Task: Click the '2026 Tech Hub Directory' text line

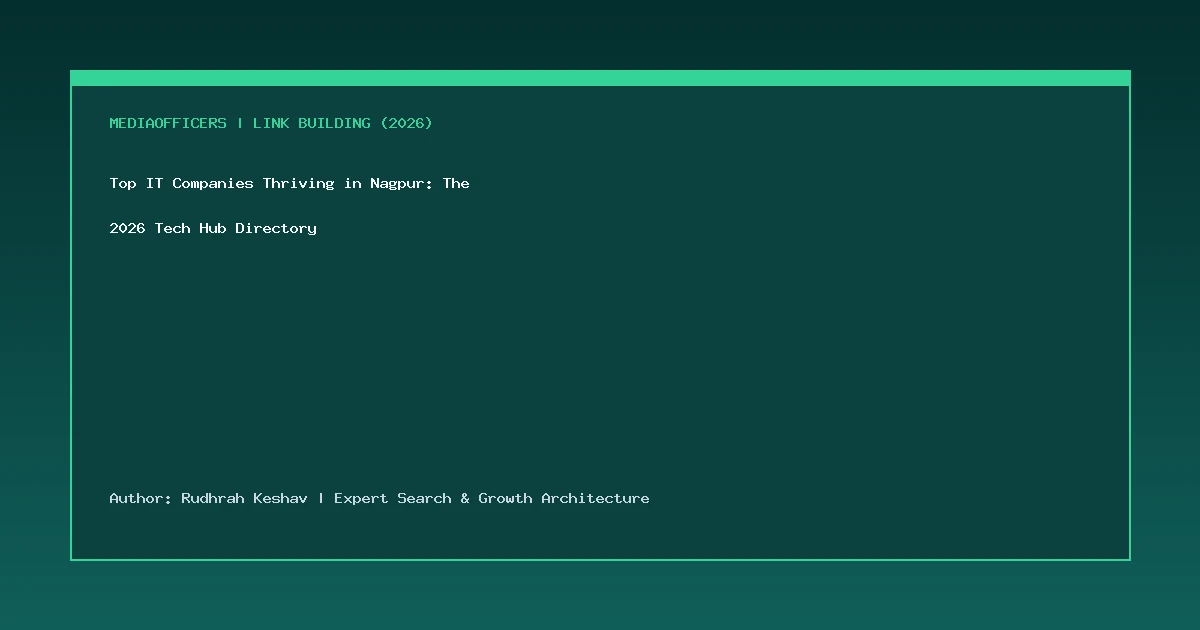Action: click(x=213, y=228)
